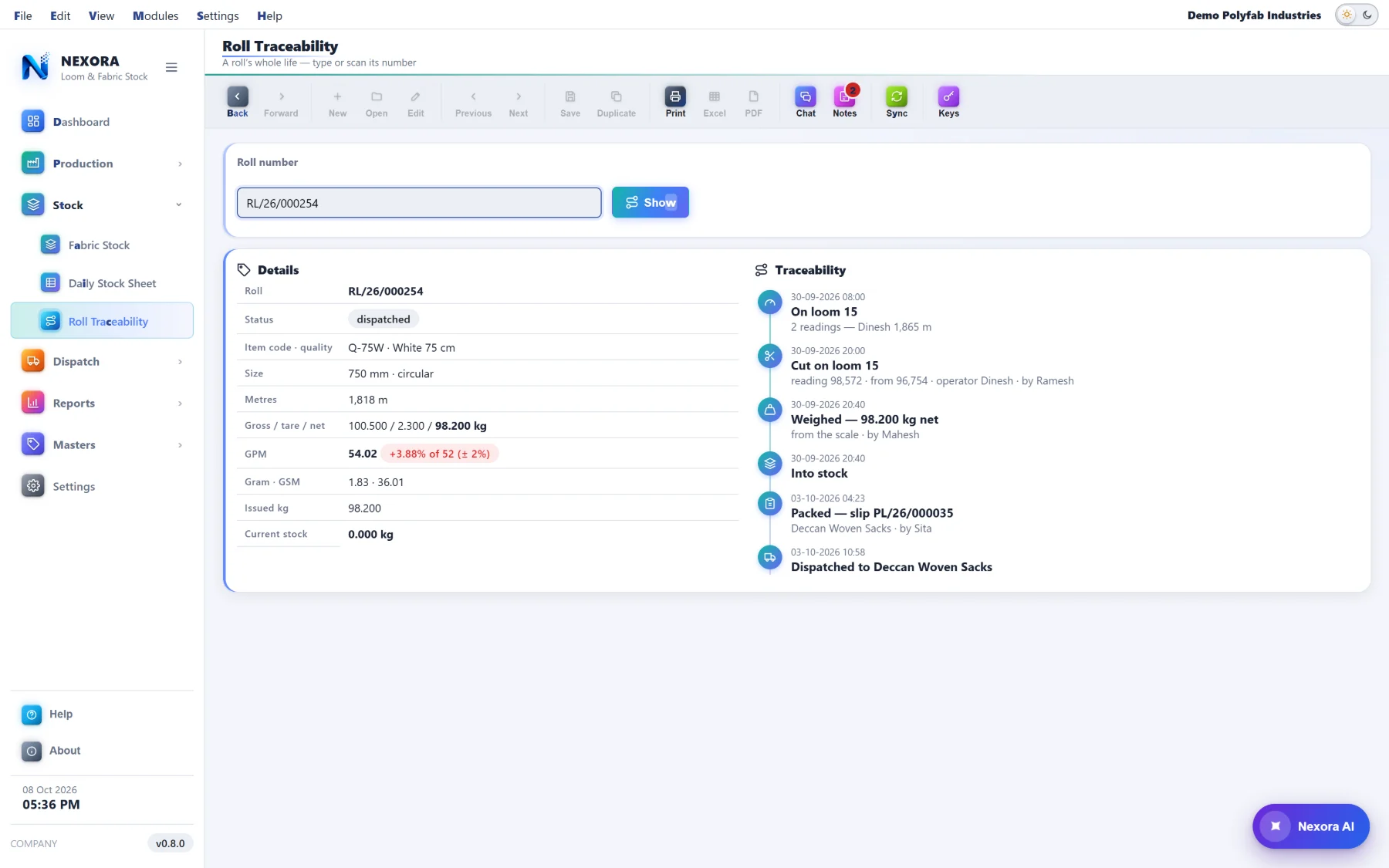Expand the Reports sidebar section

102,404
